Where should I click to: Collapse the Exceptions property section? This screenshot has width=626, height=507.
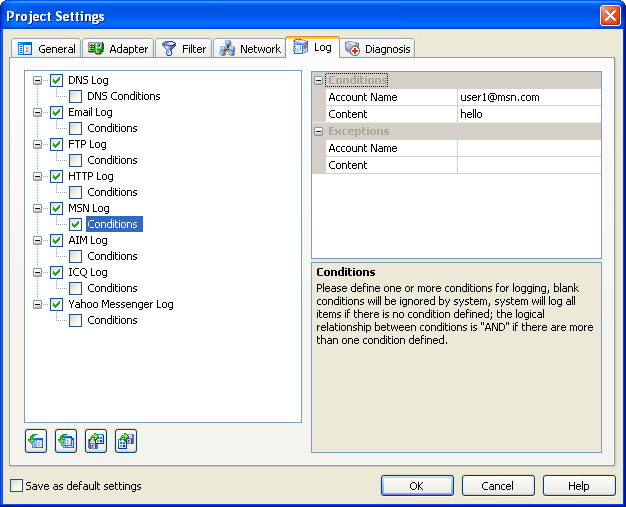pos(319,131)
